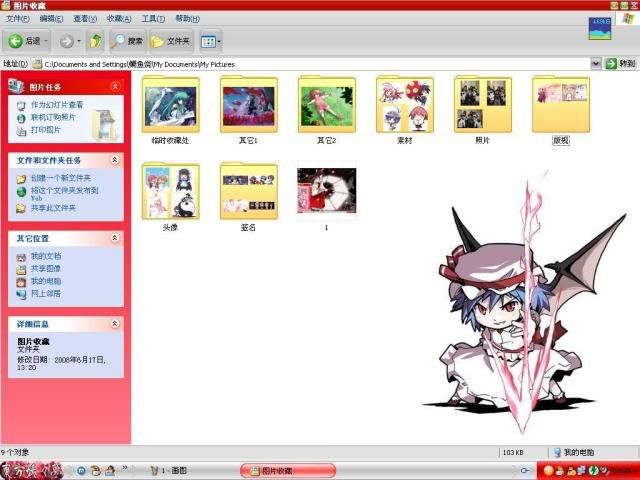Go up one folder level icon

coord(95,41)
